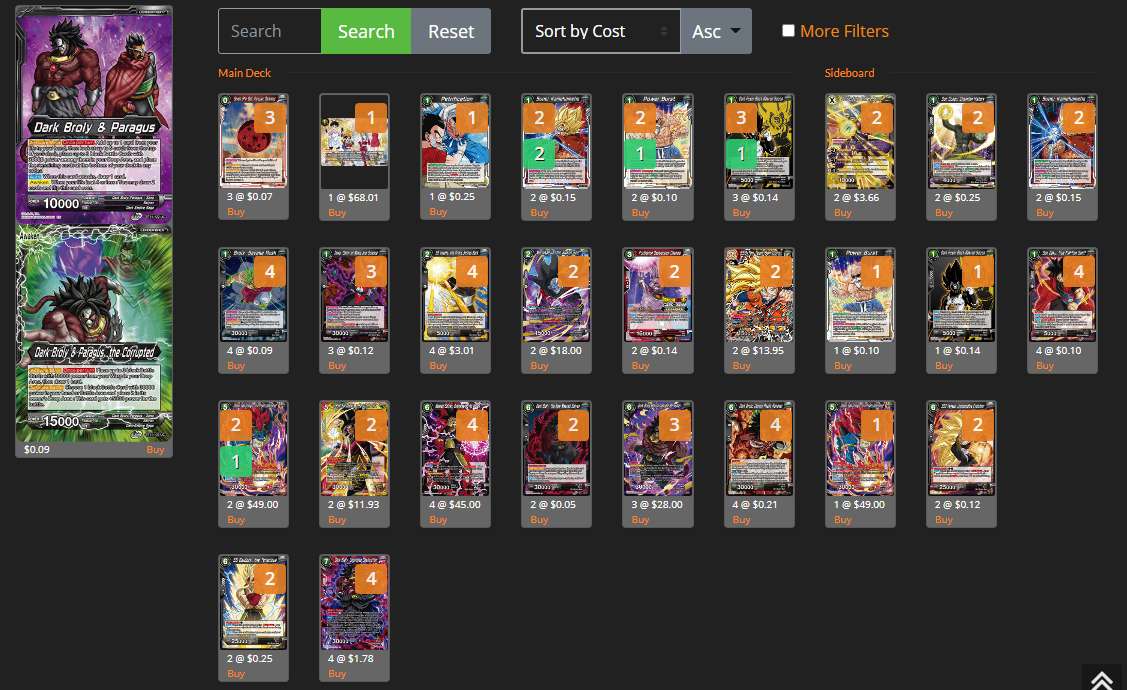Click the Main Deck section label
The image size is (1127, 690).
244,73
